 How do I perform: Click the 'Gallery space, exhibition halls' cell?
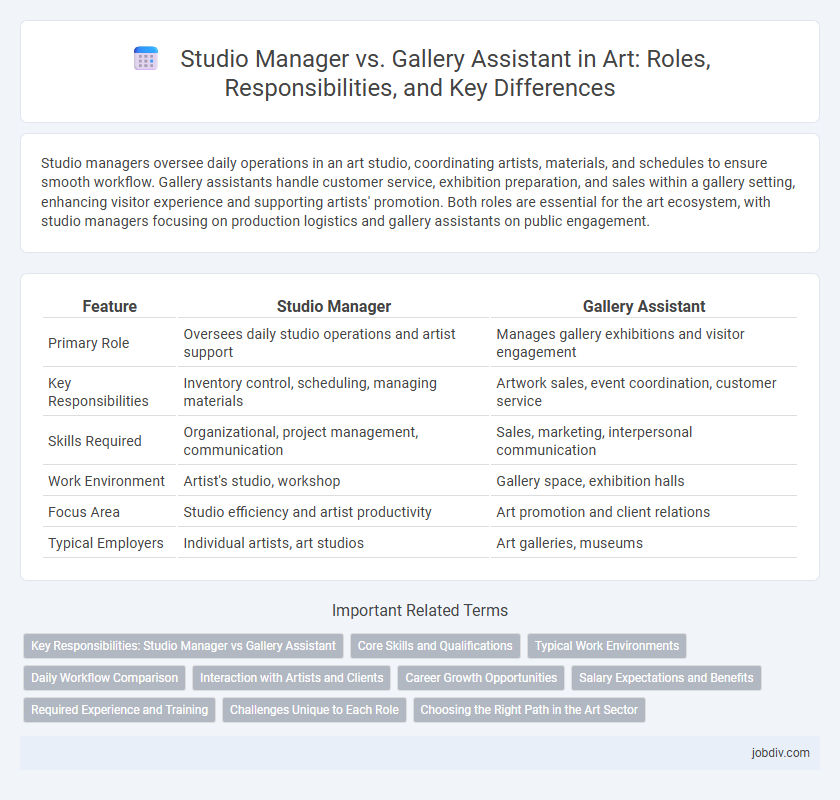coord(643,481)
